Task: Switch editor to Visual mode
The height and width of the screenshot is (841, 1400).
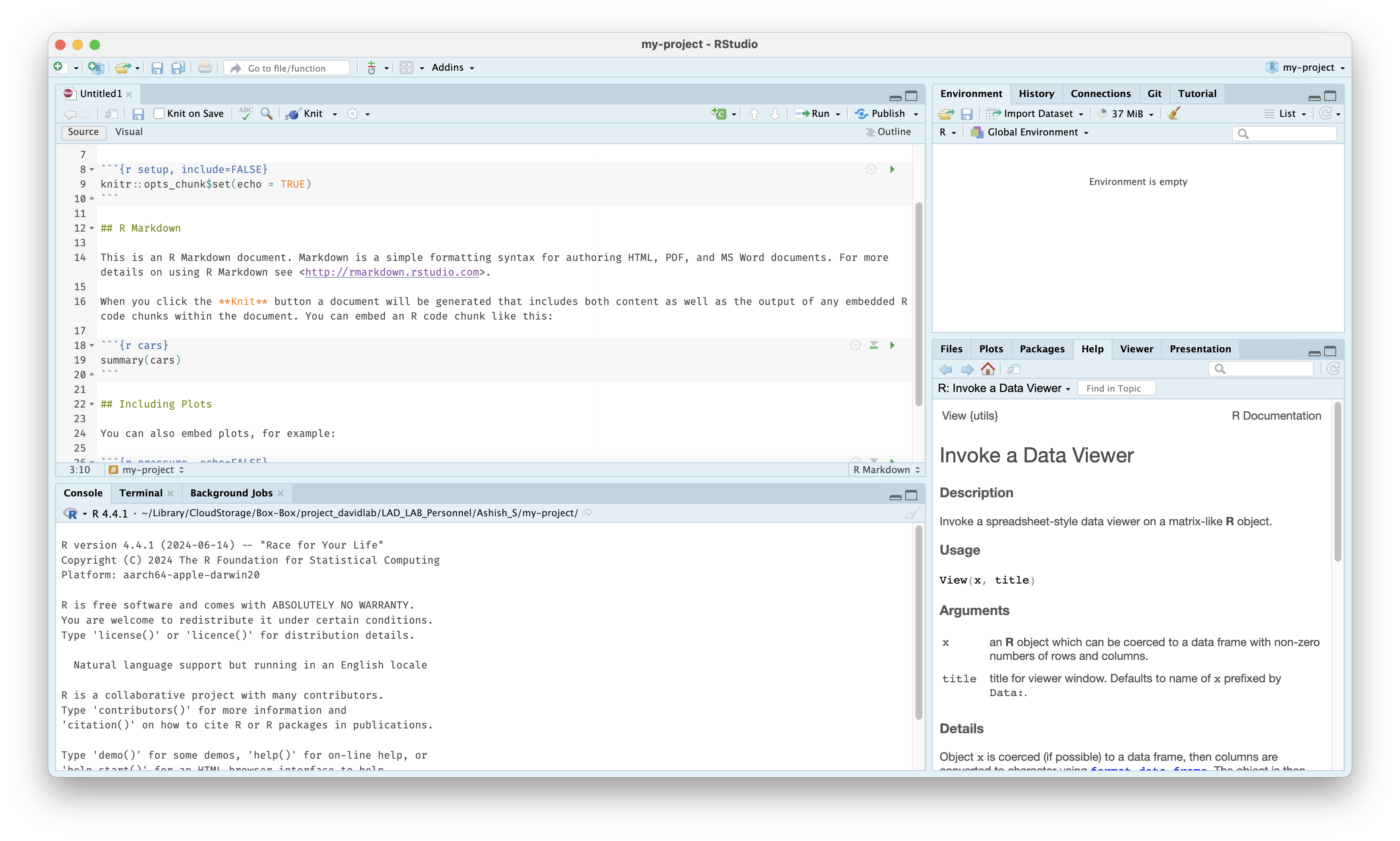Action: point(129,132)
